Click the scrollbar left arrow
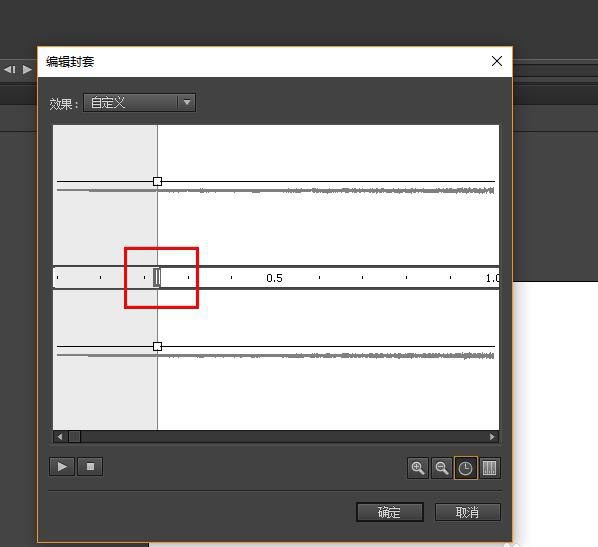The height and width of the screenshot is (547, 598). click(60, 436)
